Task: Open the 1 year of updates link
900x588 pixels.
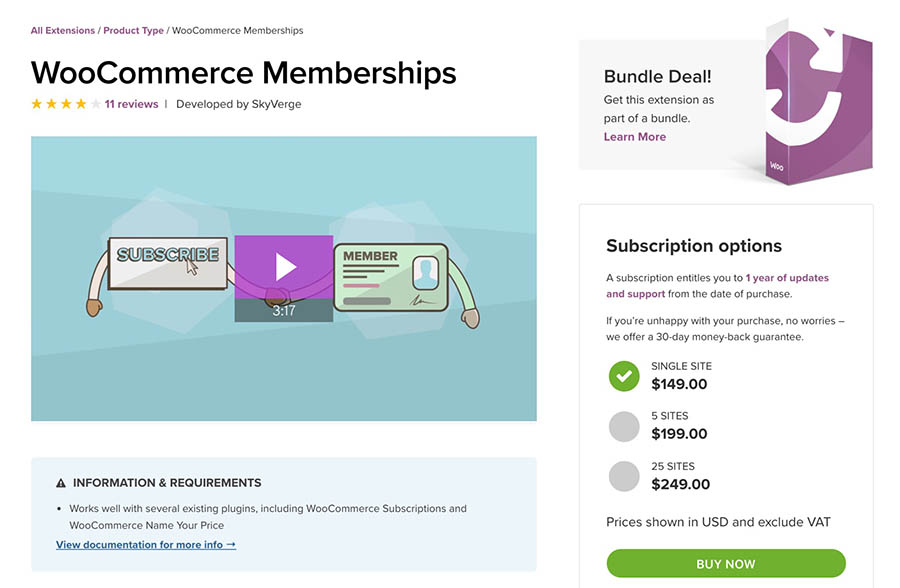Action: 787,278
